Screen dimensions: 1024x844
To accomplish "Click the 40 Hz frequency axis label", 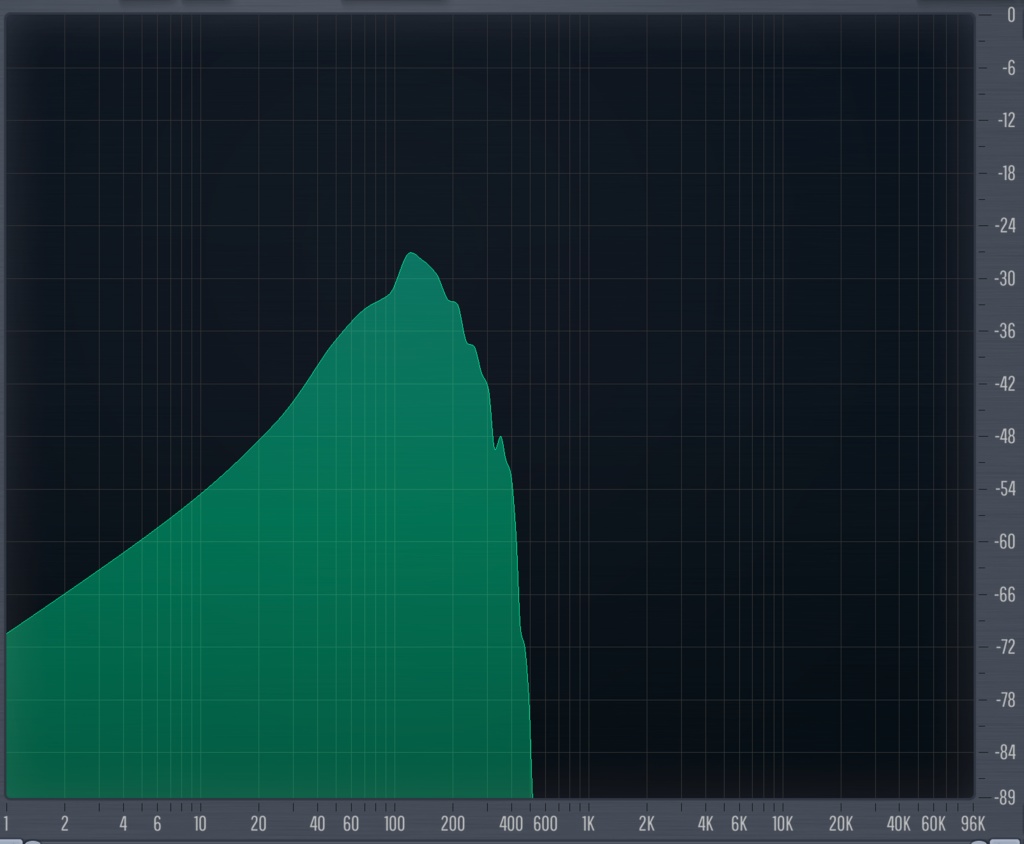I will 317,824.
